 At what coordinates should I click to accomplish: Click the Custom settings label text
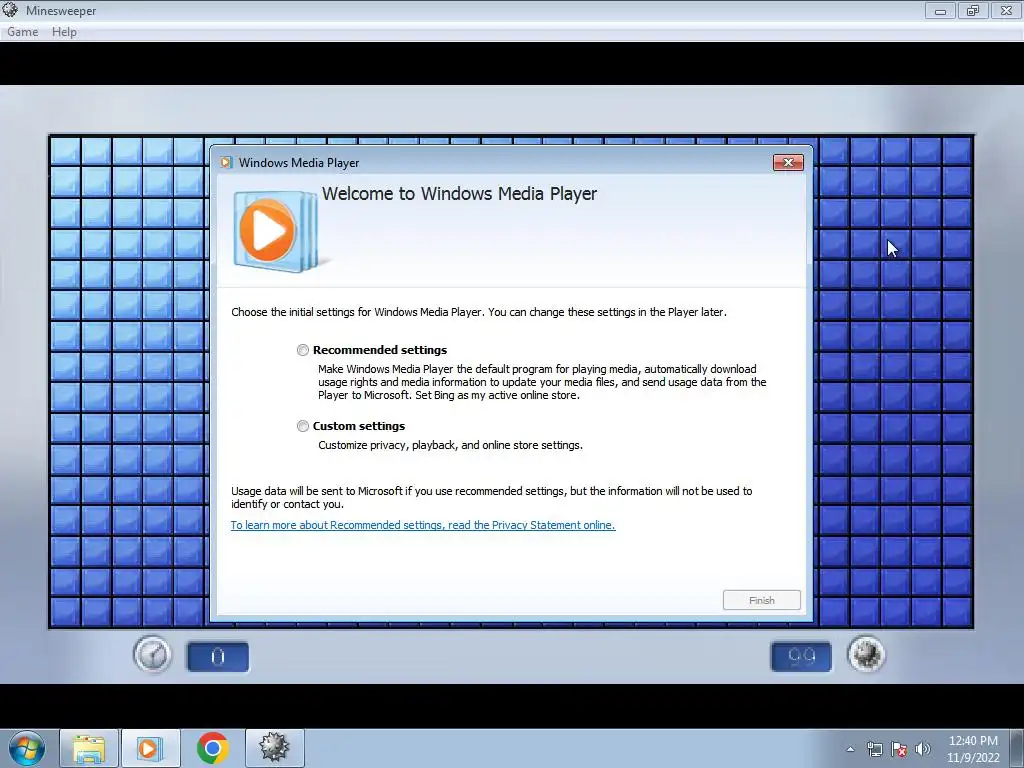[x=359, y=426]
